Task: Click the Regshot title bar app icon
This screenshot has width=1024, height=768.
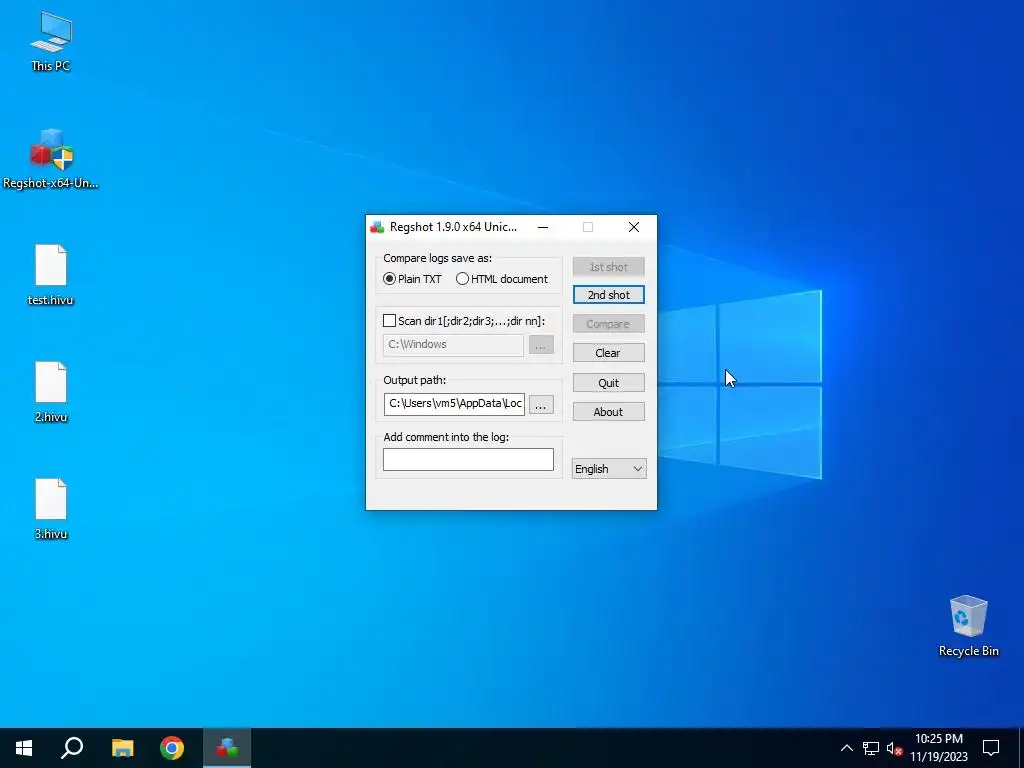Action: 377,227
